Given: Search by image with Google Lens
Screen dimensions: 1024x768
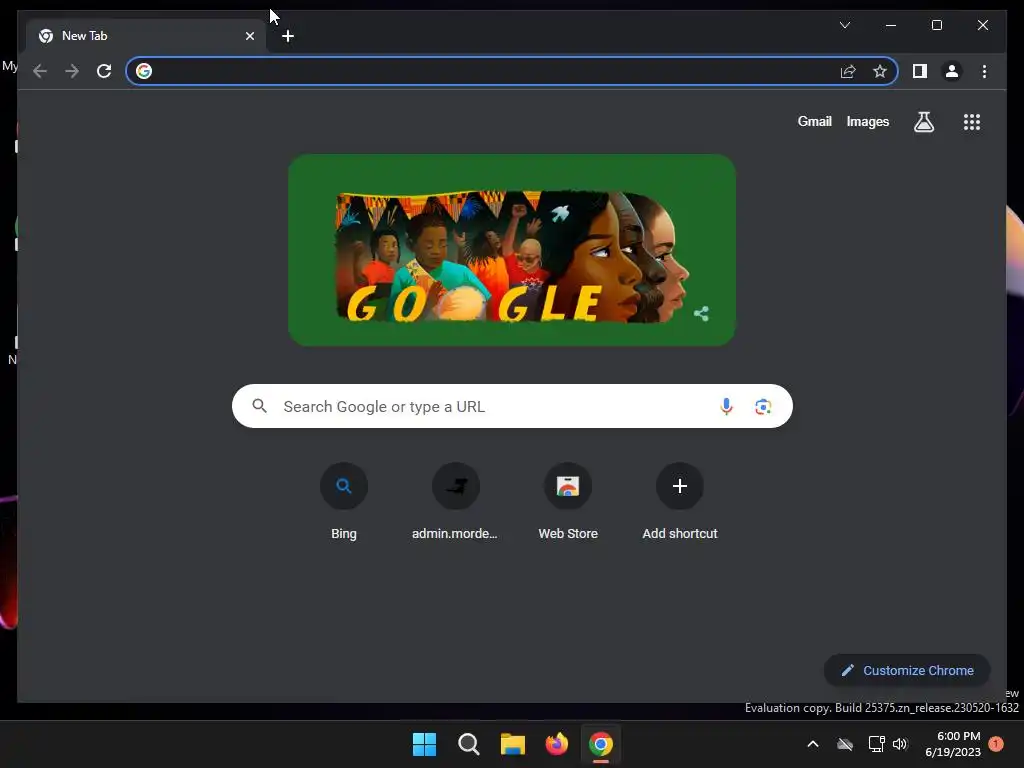Looking at the screenshot, I should coord(763,406).
